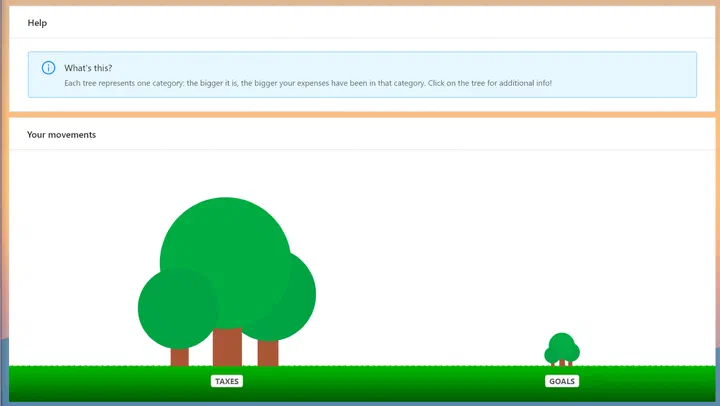
Task: Open the large Taxes category tree
Action: (x=227, y=282)
